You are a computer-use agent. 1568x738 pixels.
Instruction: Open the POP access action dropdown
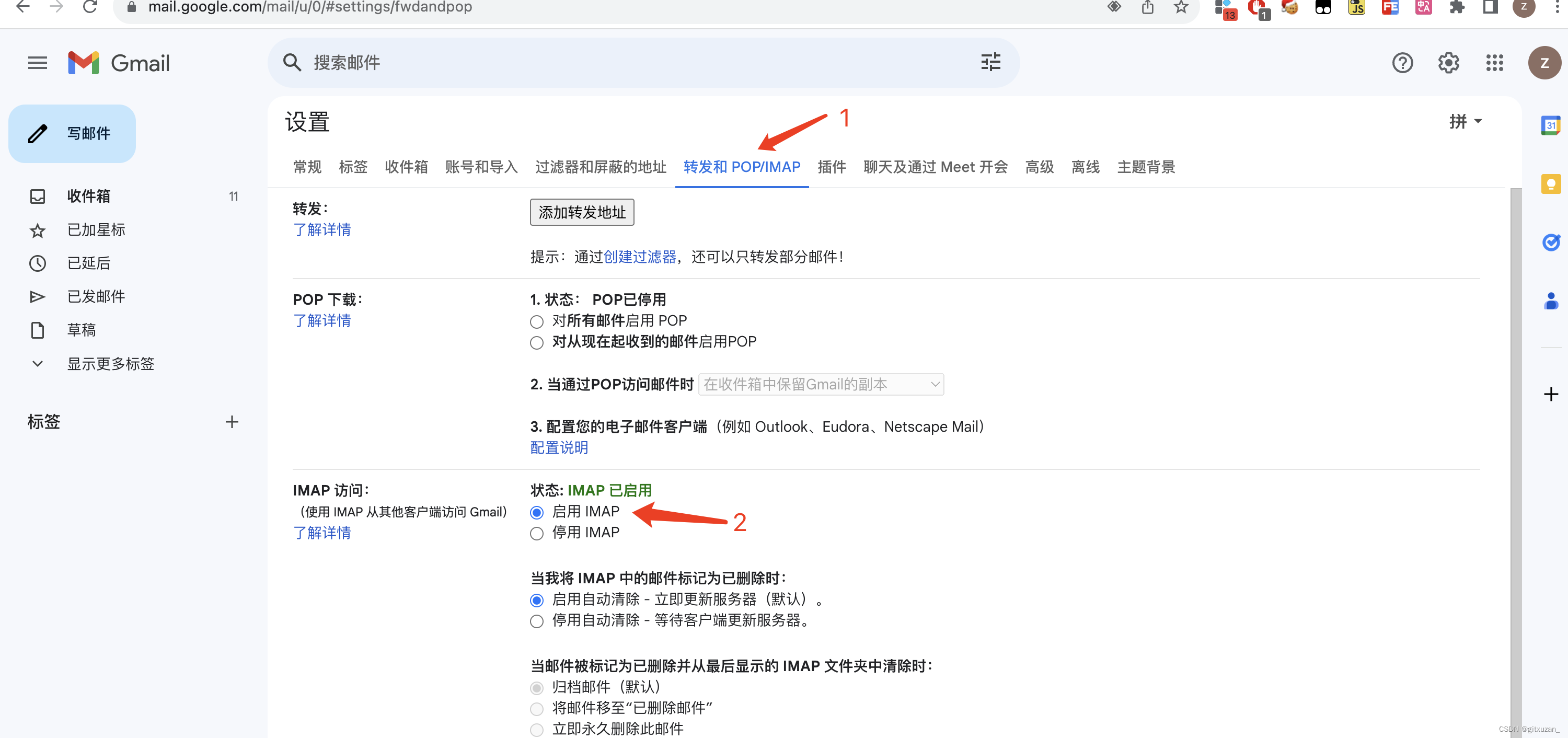821,384
